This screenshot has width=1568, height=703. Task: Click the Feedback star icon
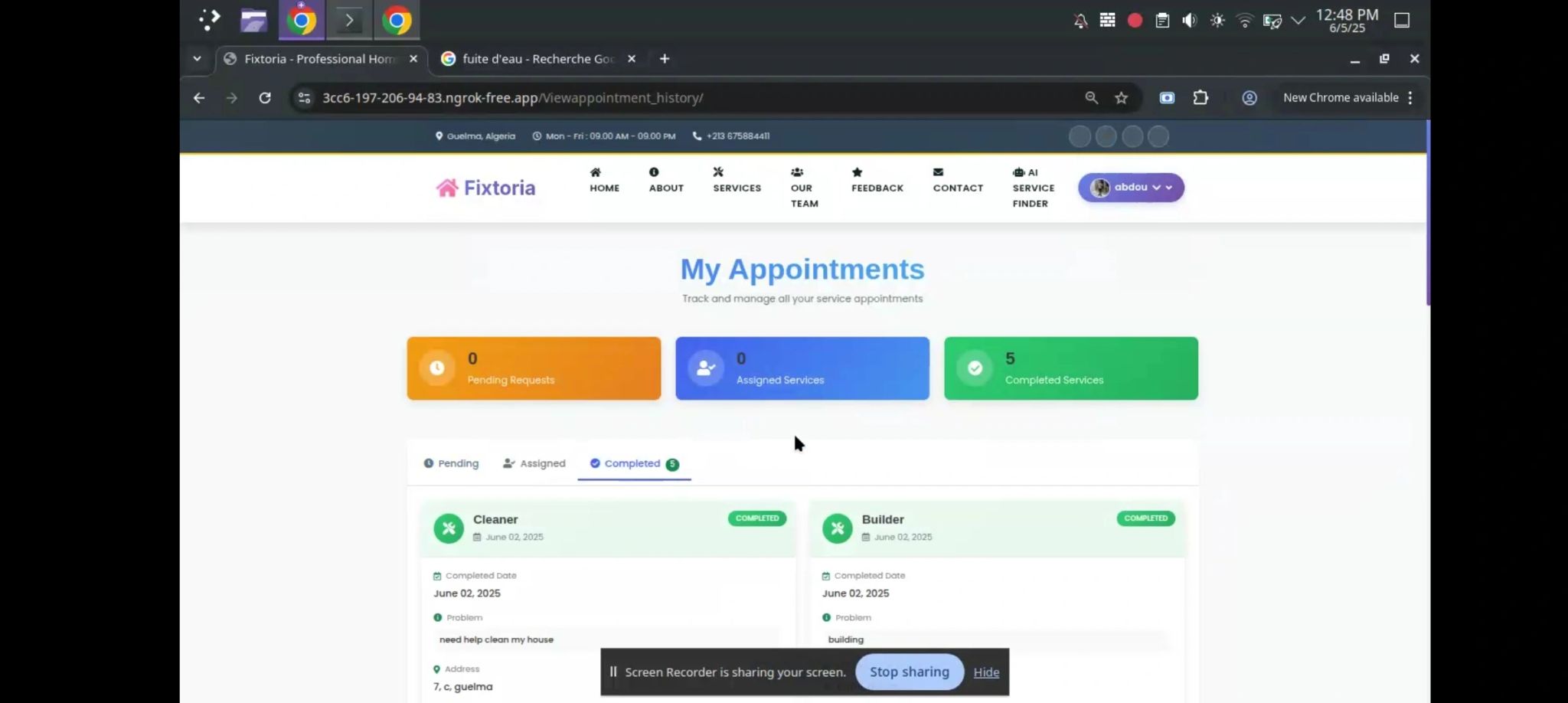(x=857, y=172)
